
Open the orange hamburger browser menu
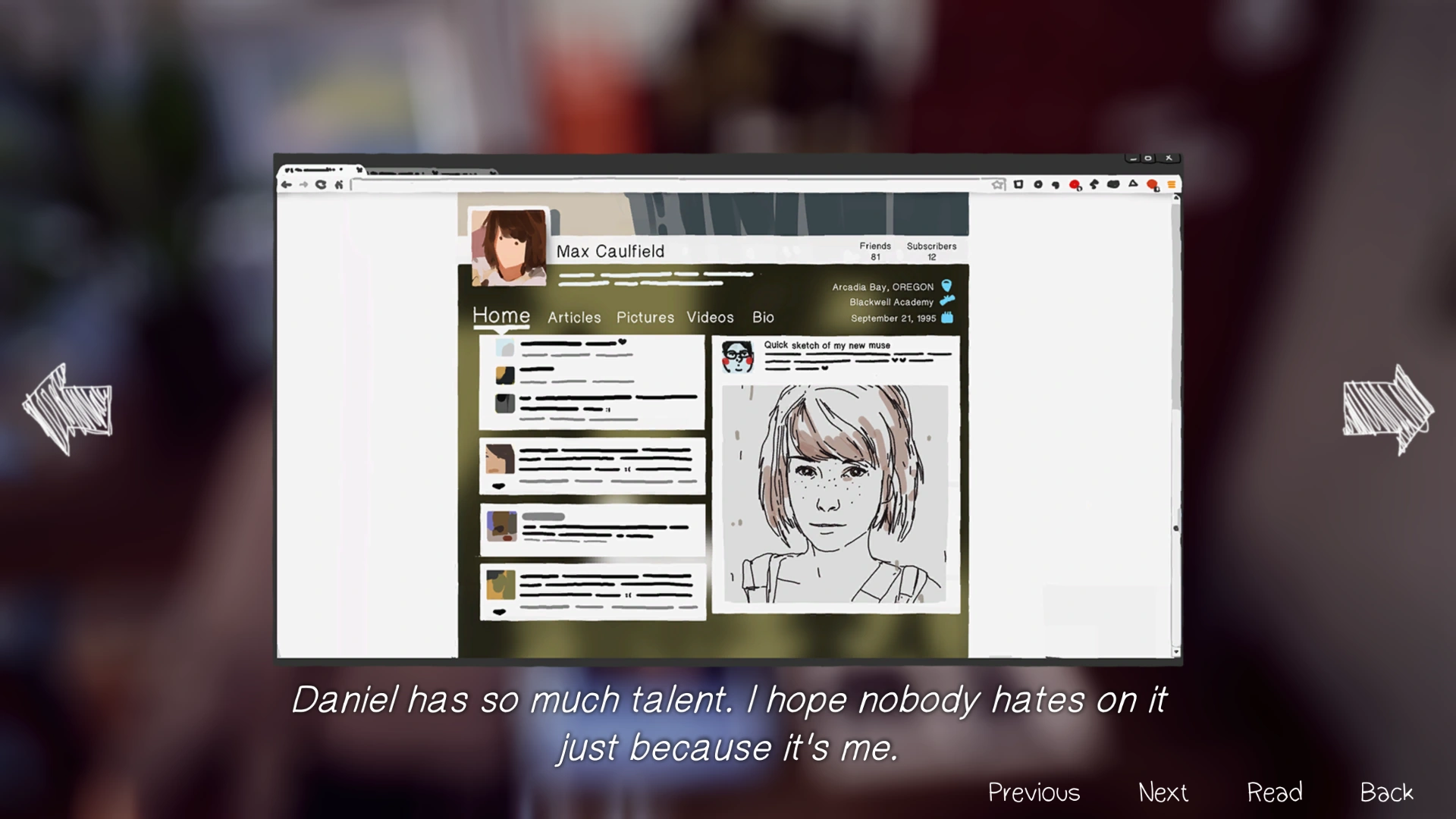(1172, 184)
